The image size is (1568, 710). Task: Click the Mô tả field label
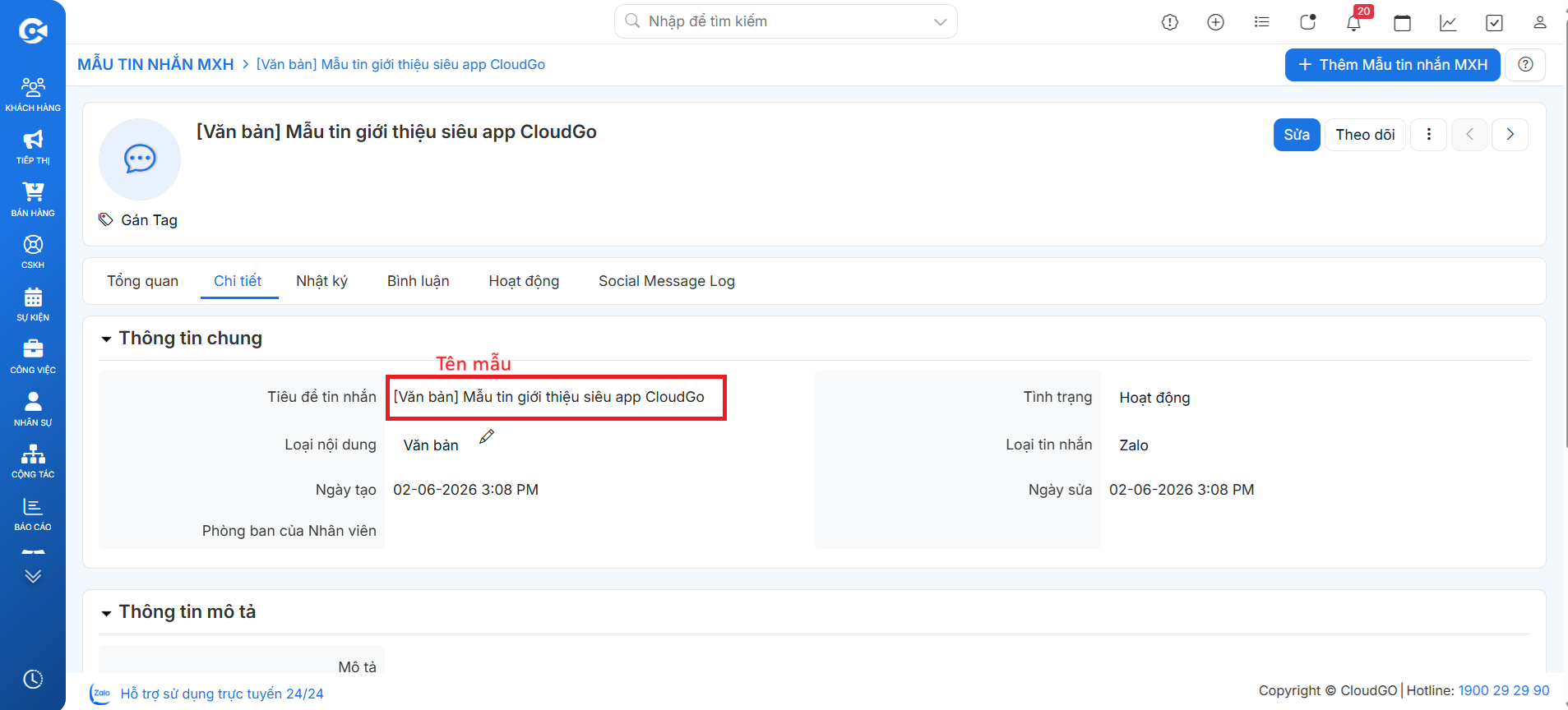tap(357, 667)
